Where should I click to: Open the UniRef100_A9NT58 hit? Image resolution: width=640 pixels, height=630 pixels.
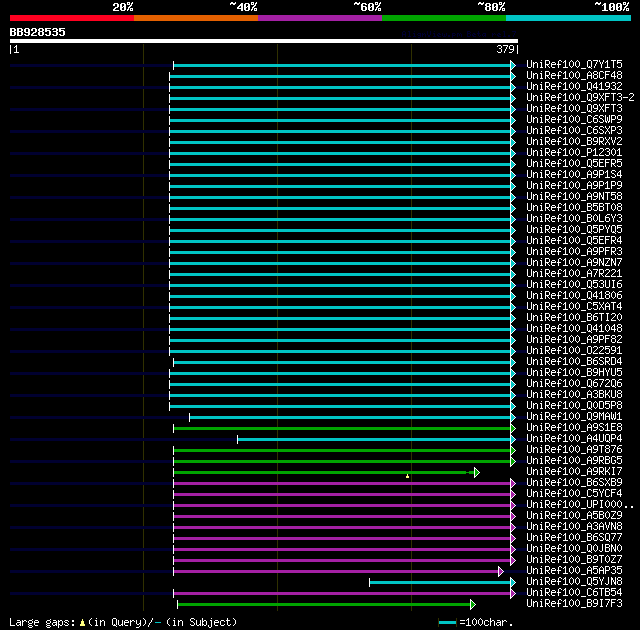click(574, 197)
